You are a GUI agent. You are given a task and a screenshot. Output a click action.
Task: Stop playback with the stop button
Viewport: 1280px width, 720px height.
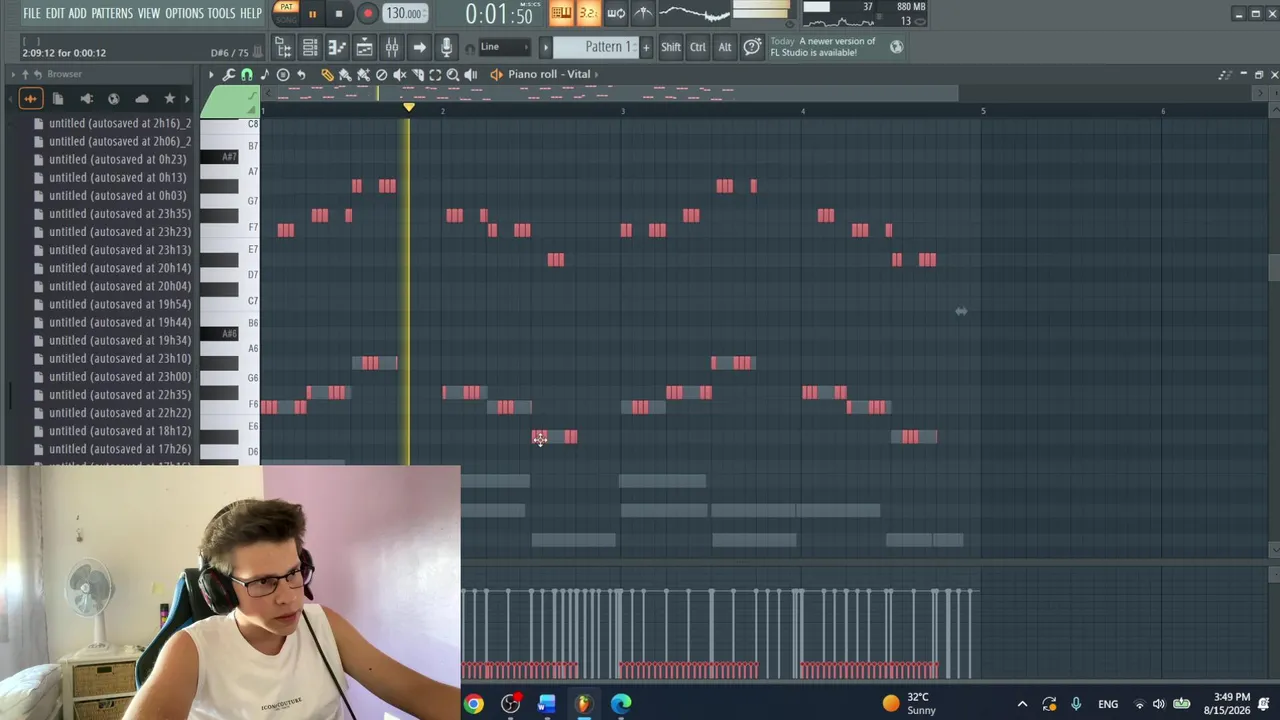coord(339,13)
